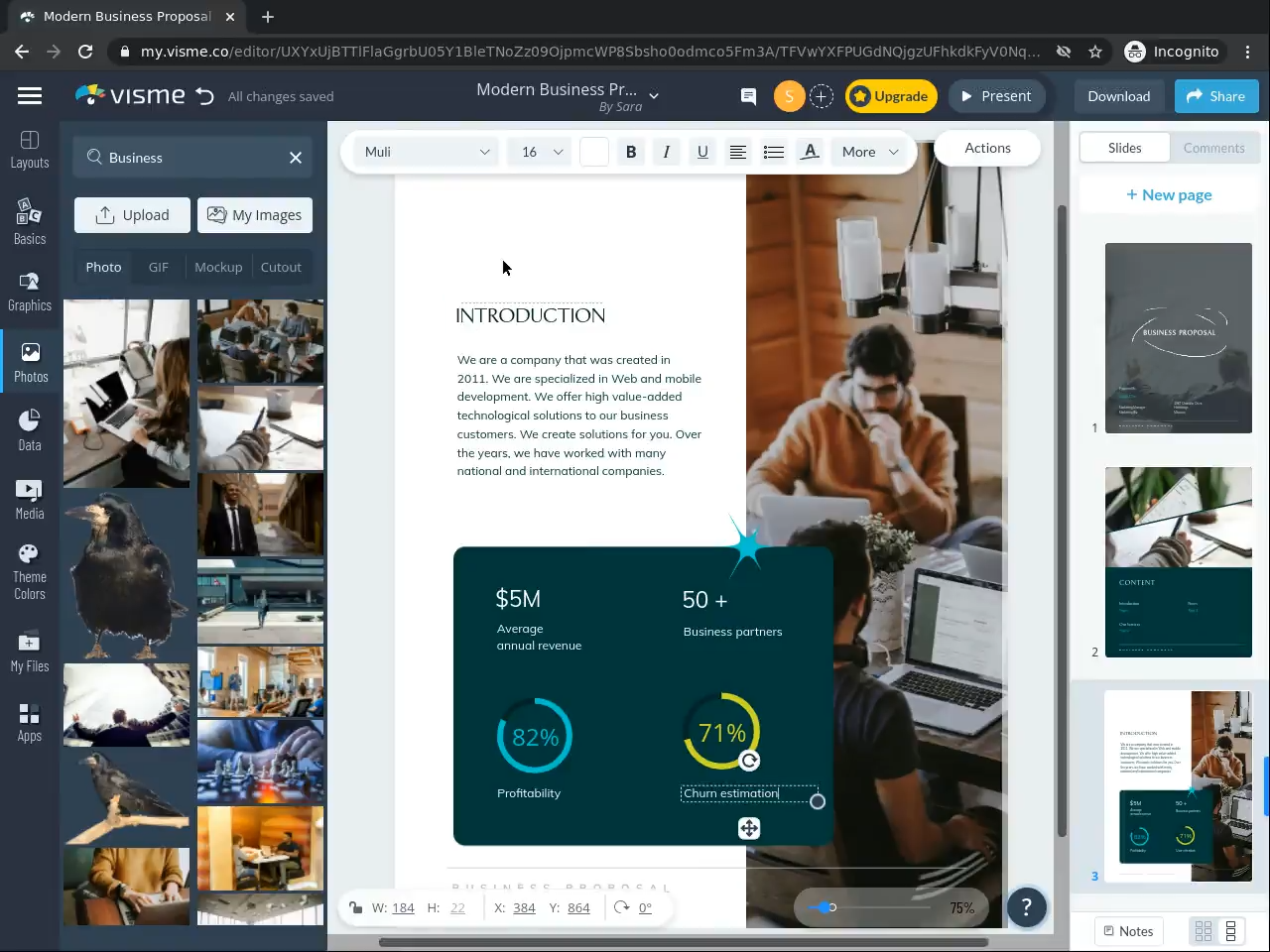Open the Visme hamburger menu
The height and width of the screenshot is (952, 1270).
pos(30,96)
